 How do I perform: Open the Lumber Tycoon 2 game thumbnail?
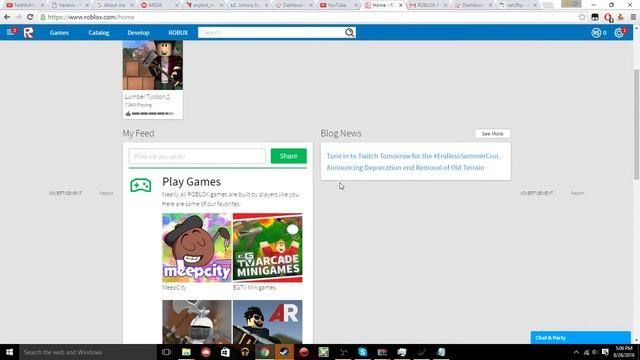coord(153,65)
